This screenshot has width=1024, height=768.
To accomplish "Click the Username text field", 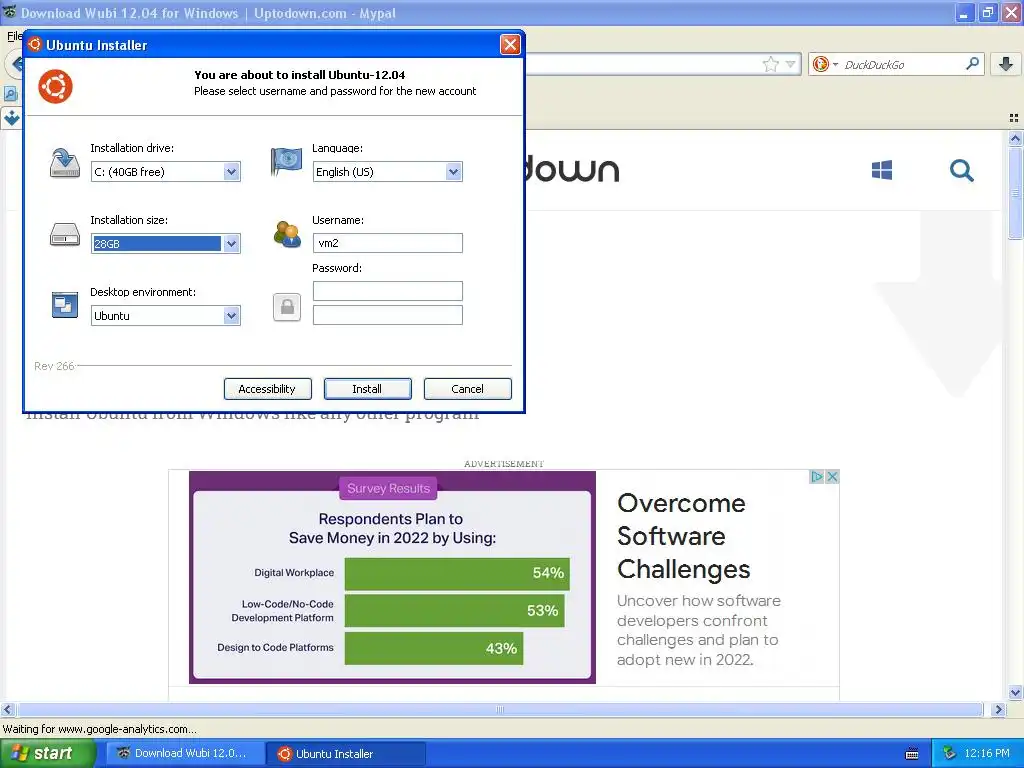I will point(388,243).
